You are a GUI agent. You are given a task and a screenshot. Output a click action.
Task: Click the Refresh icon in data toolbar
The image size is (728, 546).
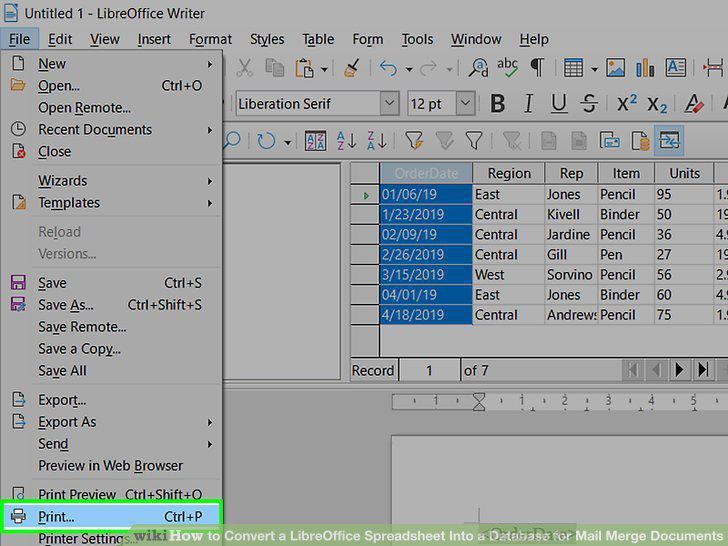tap(266, 141)
